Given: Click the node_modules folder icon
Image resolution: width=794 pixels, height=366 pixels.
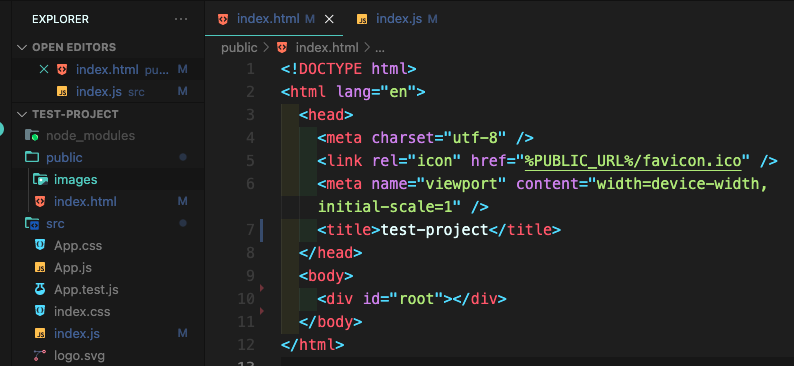Looking at the screenshot, I should pyautogui.click(x=32, y=136).
